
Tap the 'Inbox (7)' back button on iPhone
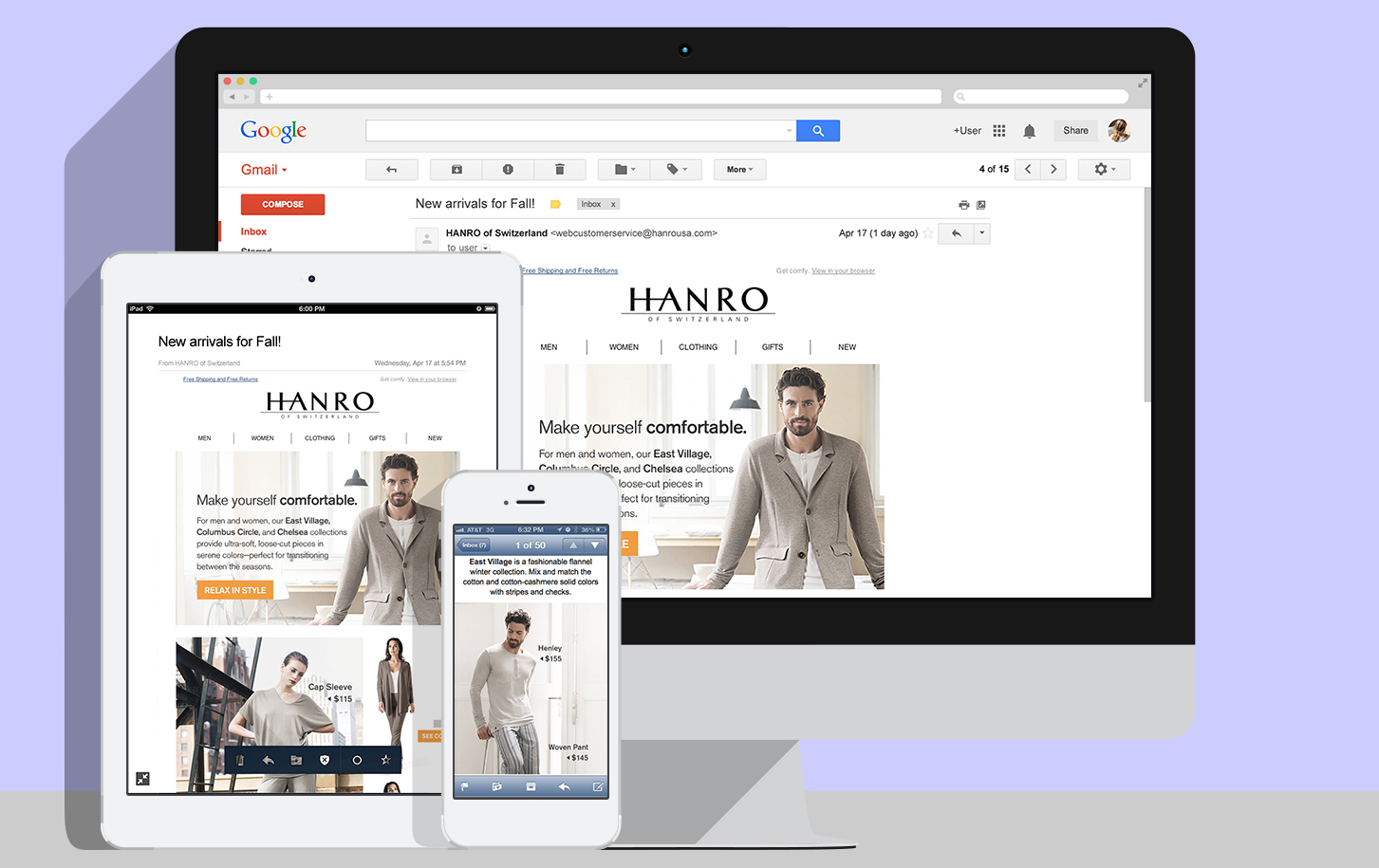474,545
